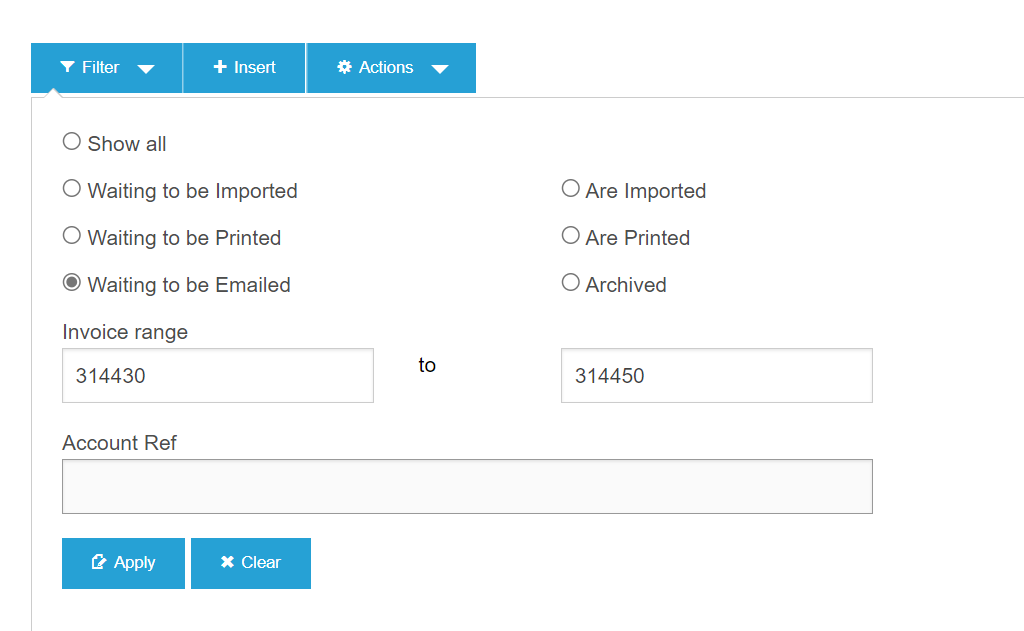This screenshot has height=631, width=1024.
Task: Open the Actions dropdown arrow
Action: click(x=439, y=69)
